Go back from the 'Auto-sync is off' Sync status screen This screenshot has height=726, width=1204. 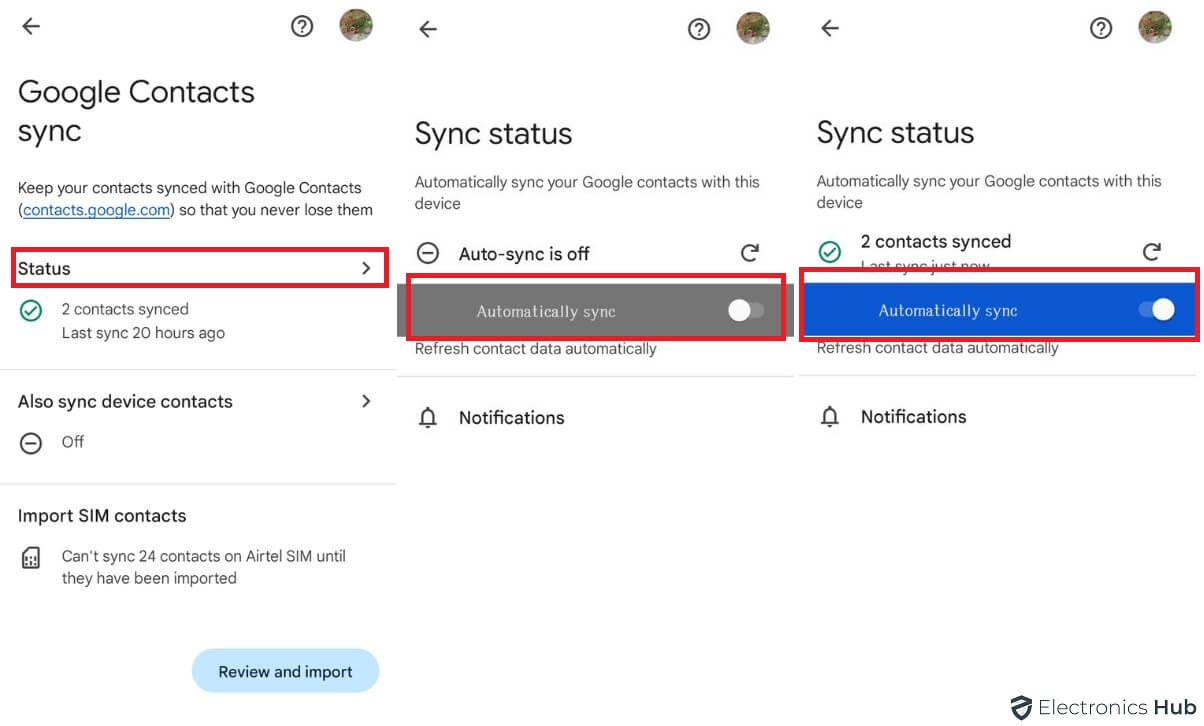428,29
